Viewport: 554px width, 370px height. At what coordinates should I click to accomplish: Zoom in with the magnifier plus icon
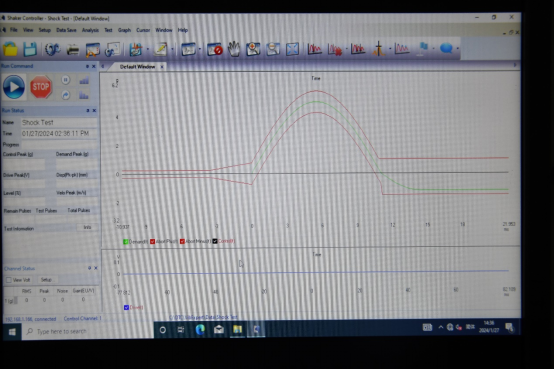253,49
